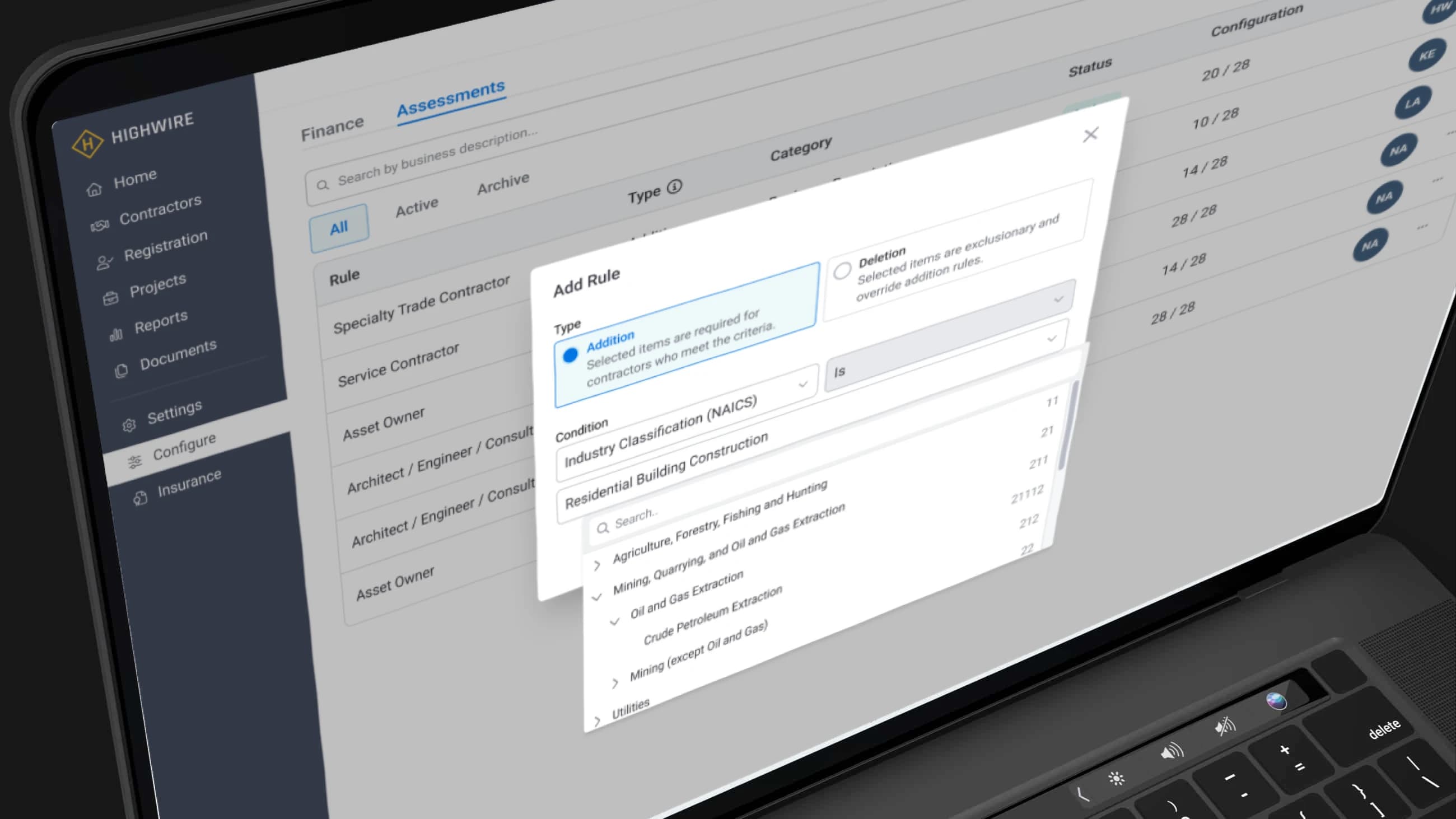Click the HW avatar badge
The image size is (1456, 819).
tap(1440, 8)
